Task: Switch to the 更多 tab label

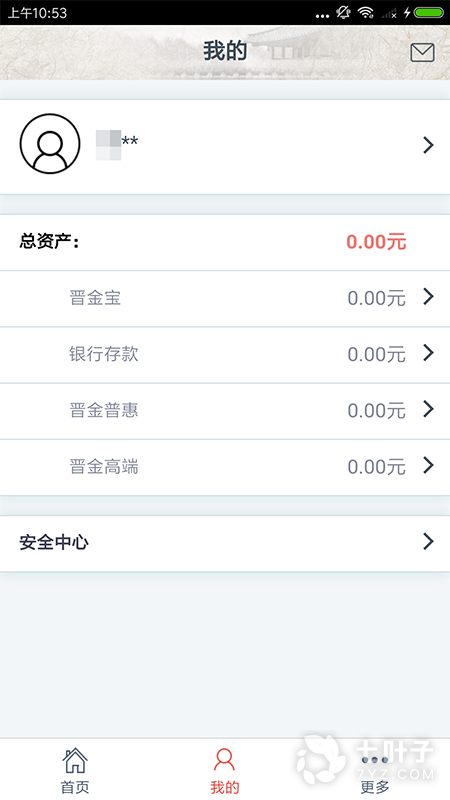Action: [375, 787]
